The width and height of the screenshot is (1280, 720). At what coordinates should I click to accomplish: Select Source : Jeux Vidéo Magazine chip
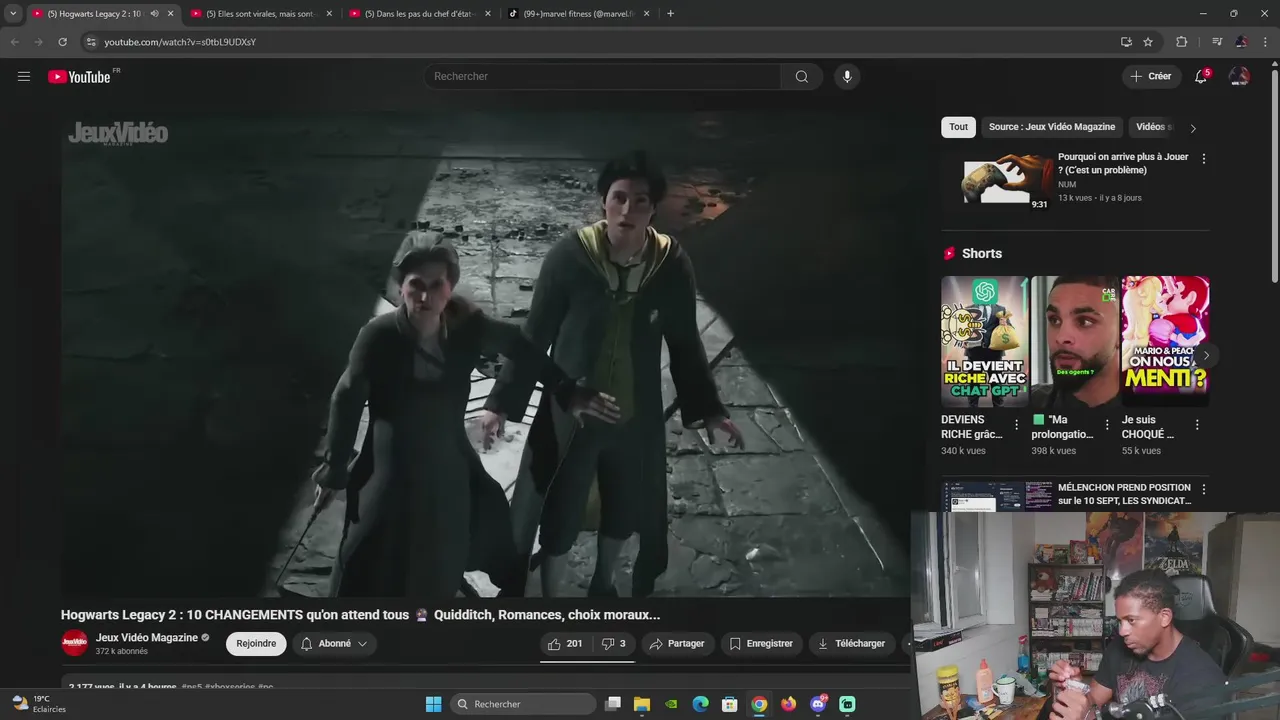(1052, 127)
